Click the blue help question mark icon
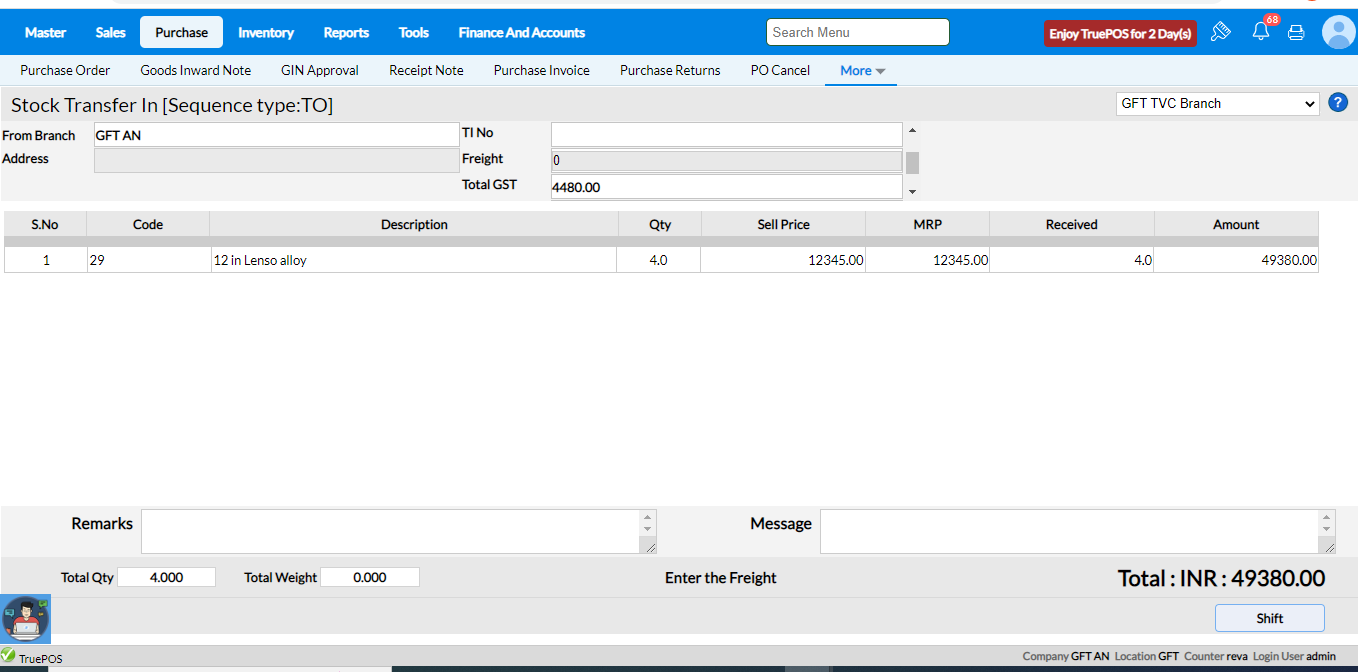The image size is (1358, 672). [x=1338, y=103]
